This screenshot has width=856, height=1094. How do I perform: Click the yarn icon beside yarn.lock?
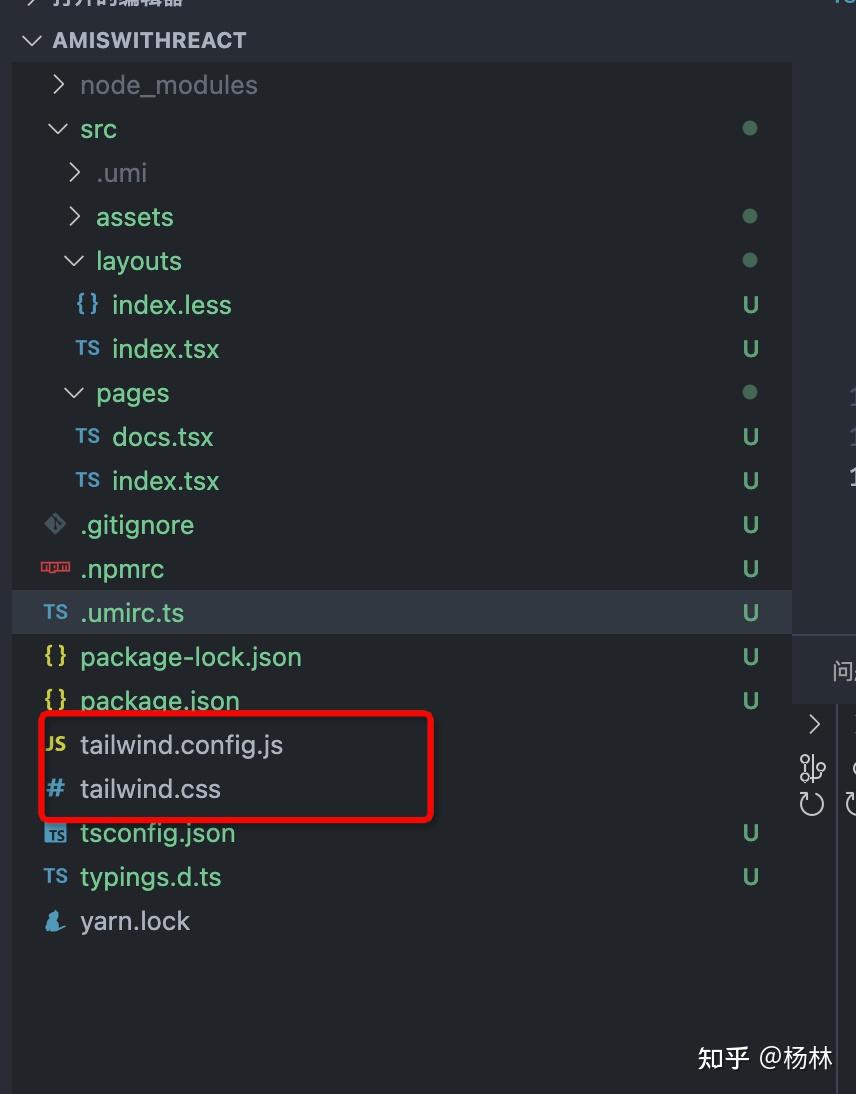pyautogui.click(x=55, y=921)
